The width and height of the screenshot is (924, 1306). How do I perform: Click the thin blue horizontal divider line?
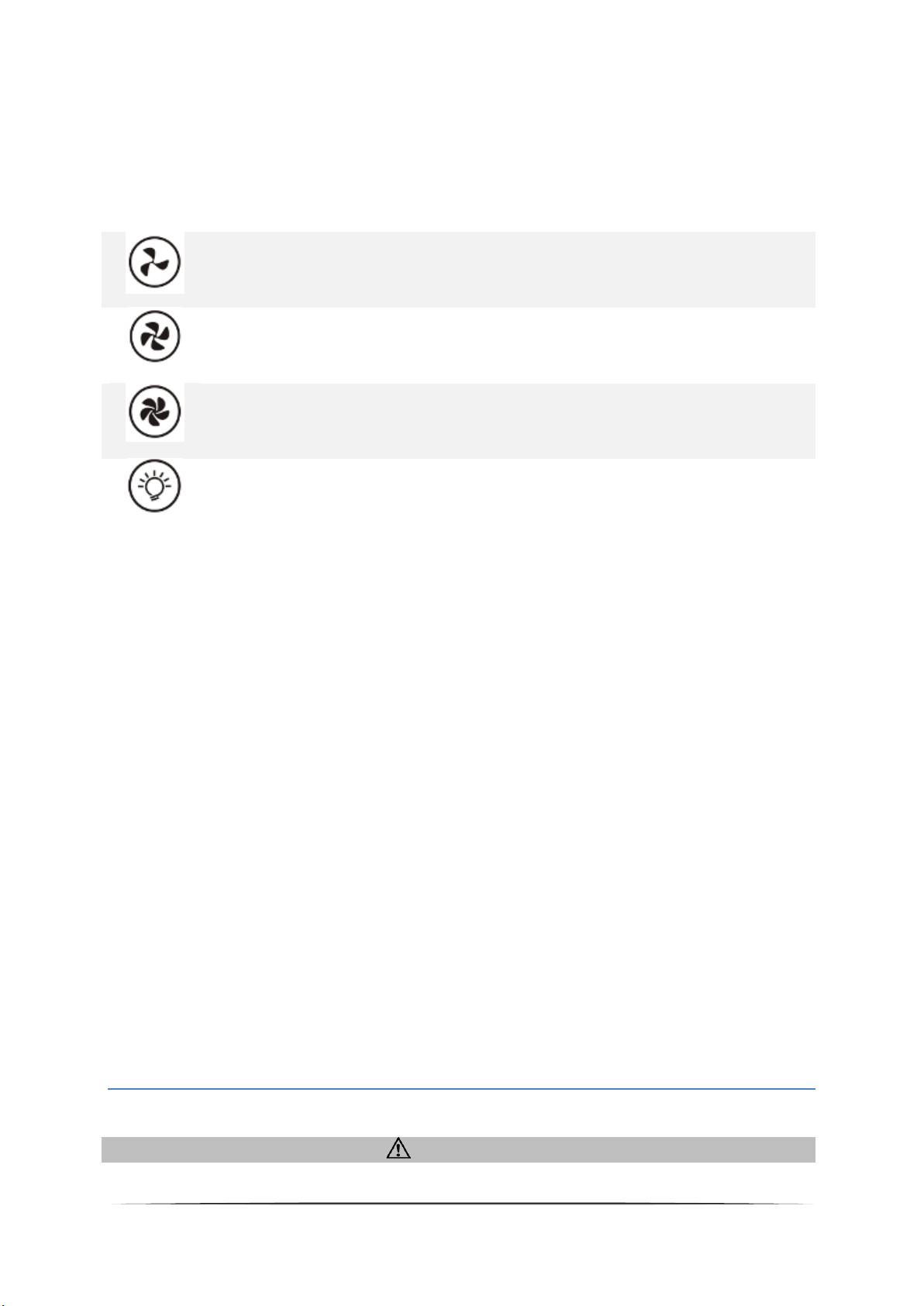pyautogui.click(x=461, y=1089)
